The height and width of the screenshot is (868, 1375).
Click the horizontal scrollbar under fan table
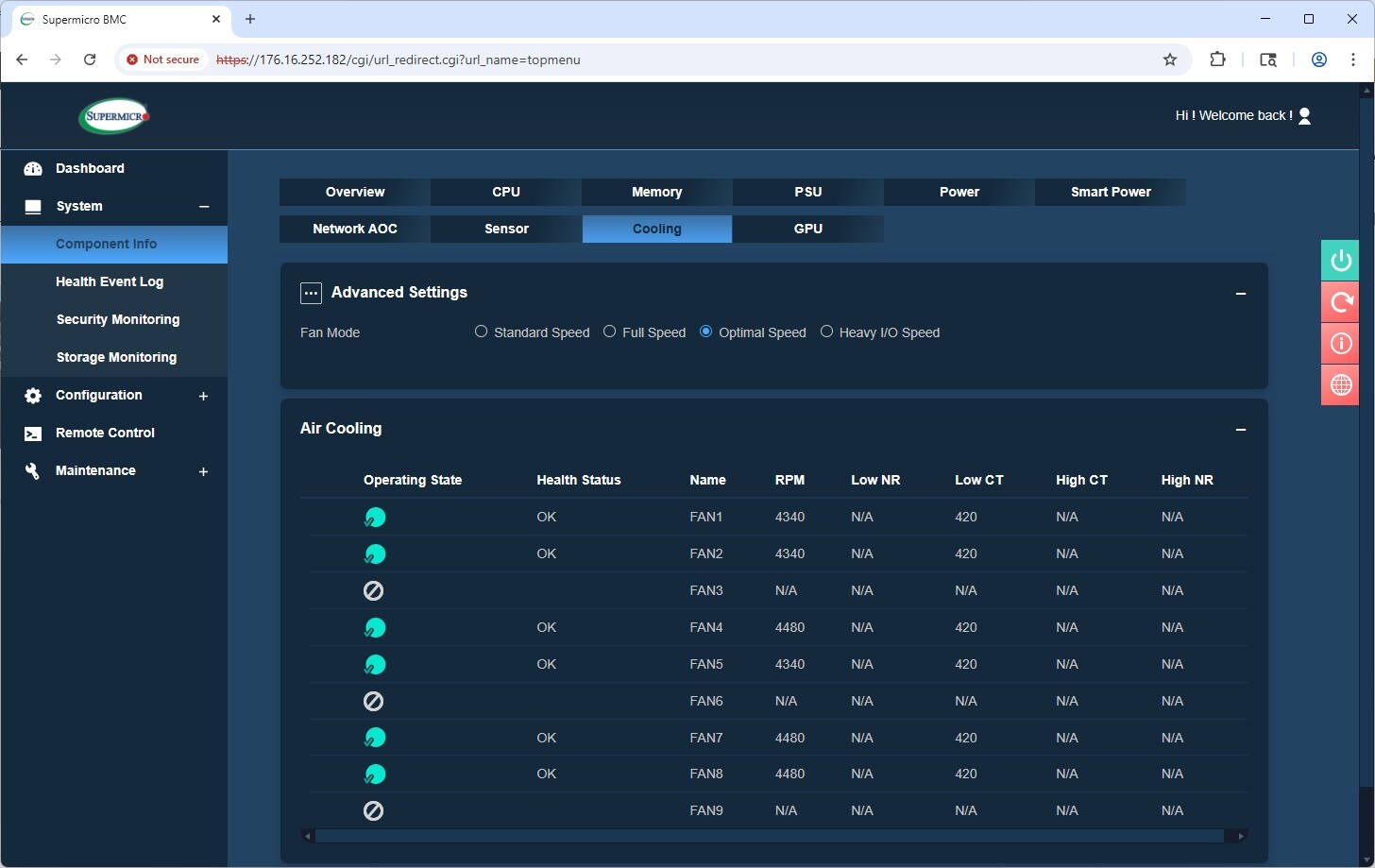click(770, 836)
